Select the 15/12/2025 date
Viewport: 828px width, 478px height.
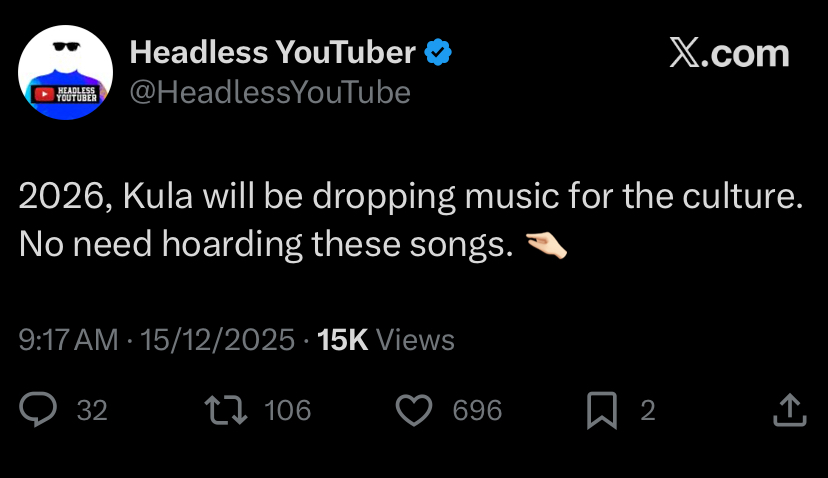point(217,340)
